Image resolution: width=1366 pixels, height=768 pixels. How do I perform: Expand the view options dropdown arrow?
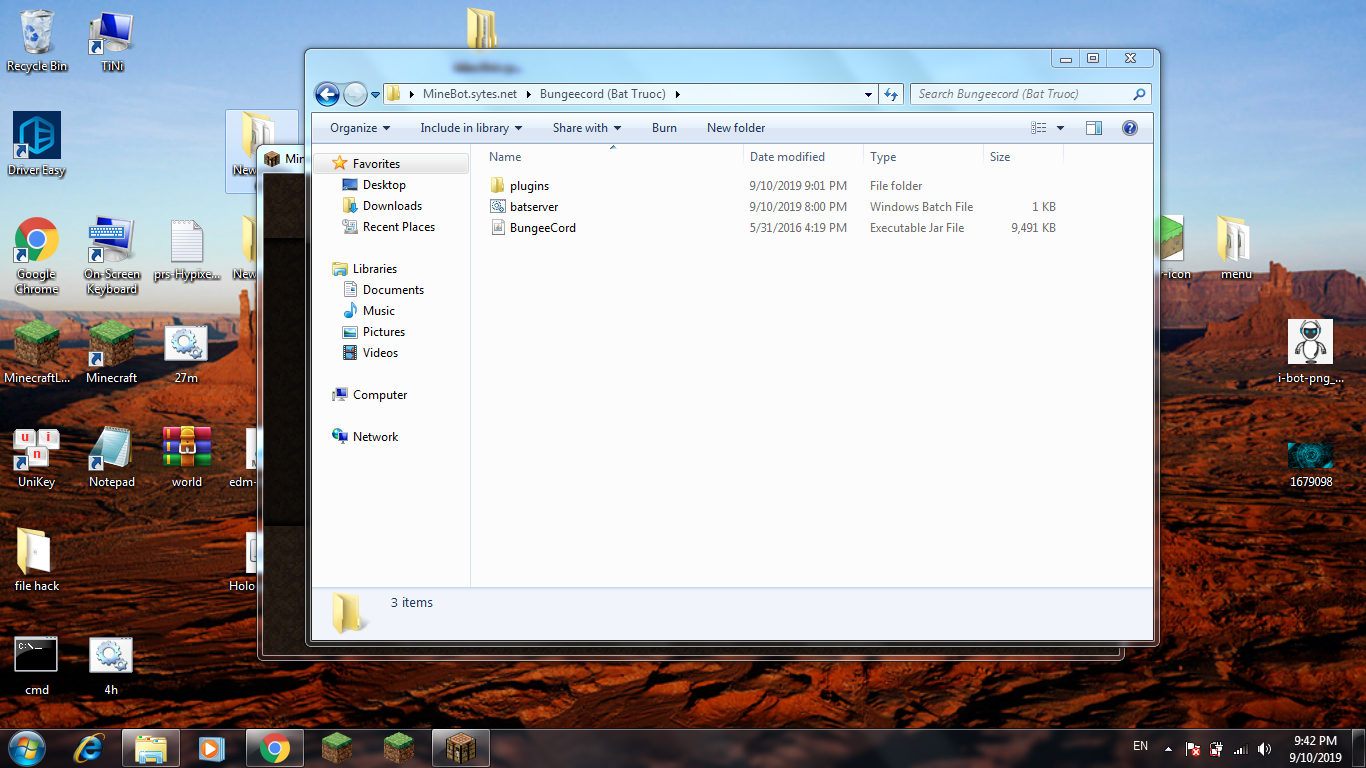[1060, 128]
